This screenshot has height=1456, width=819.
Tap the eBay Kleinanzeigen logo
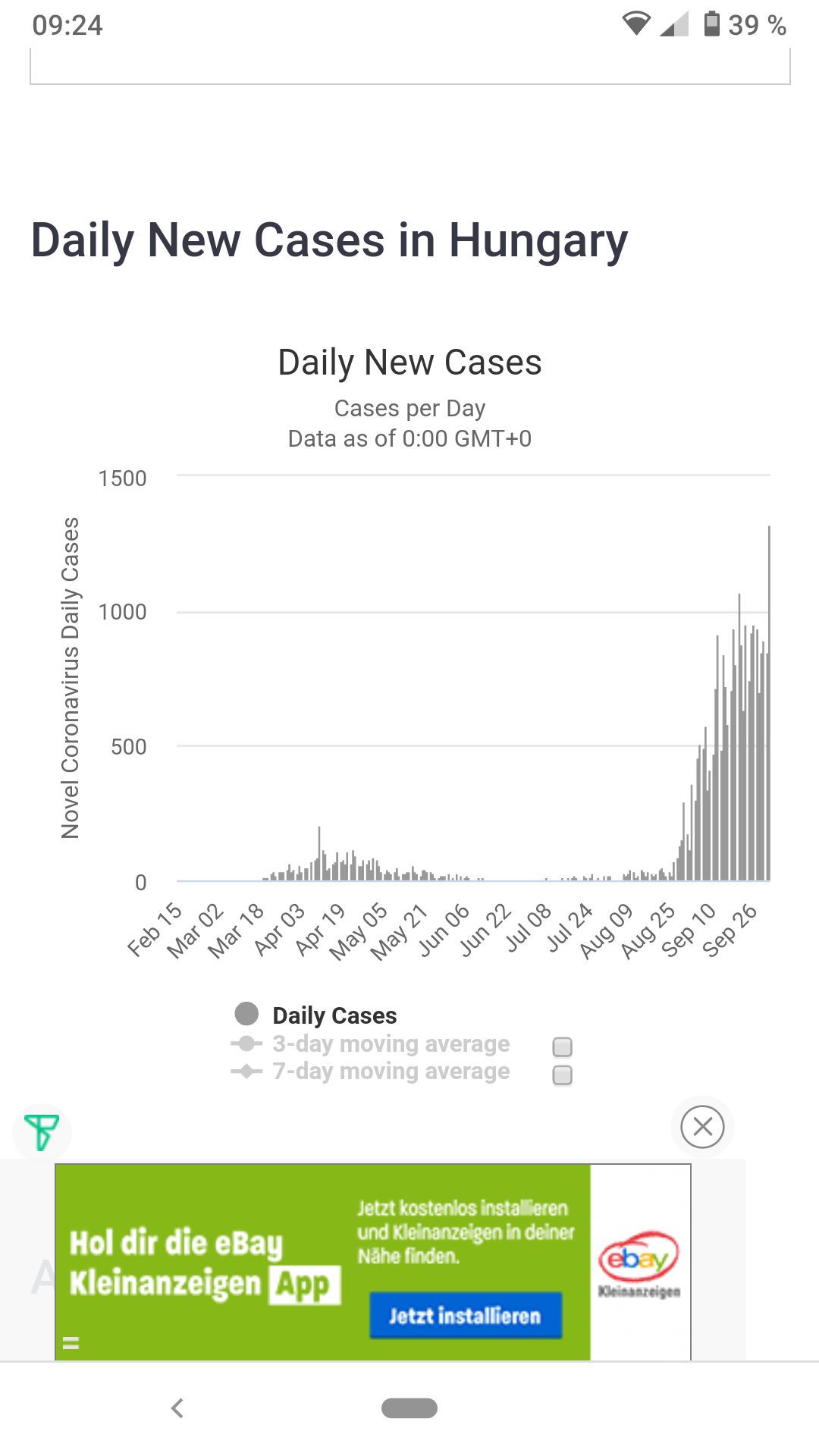[x=639, y=1263]
